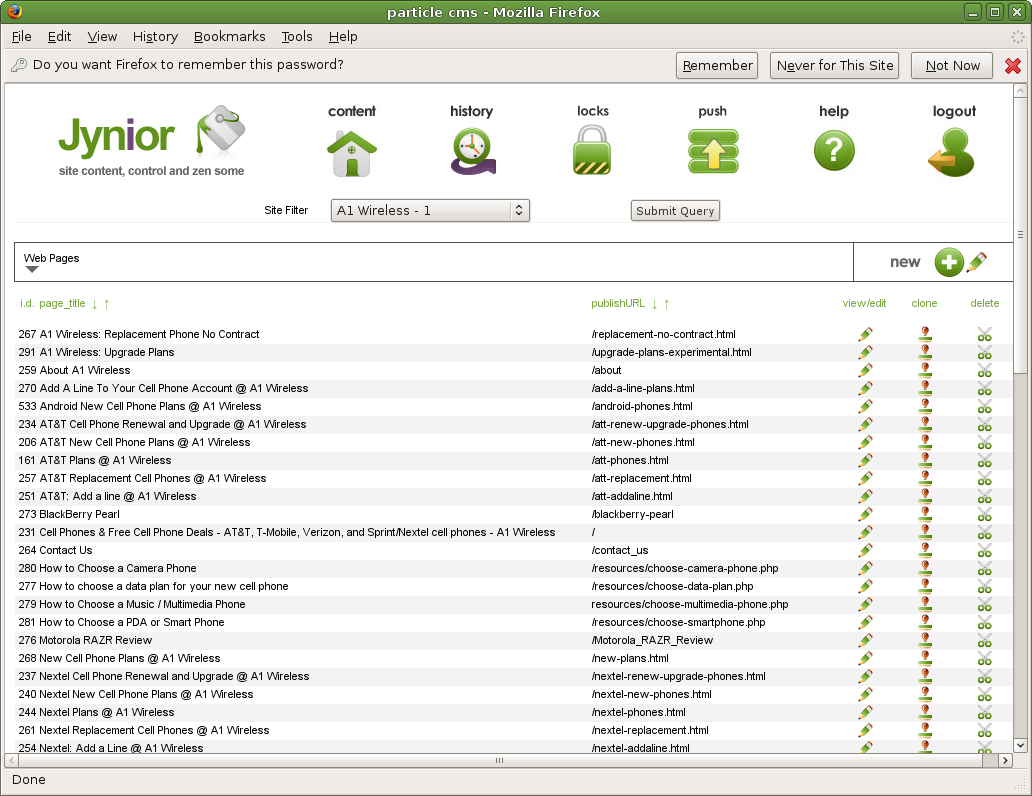Click the vertical scrollbar down arrow
1032x796 pixels.
pyautogui.click(x=1020, y=745)
